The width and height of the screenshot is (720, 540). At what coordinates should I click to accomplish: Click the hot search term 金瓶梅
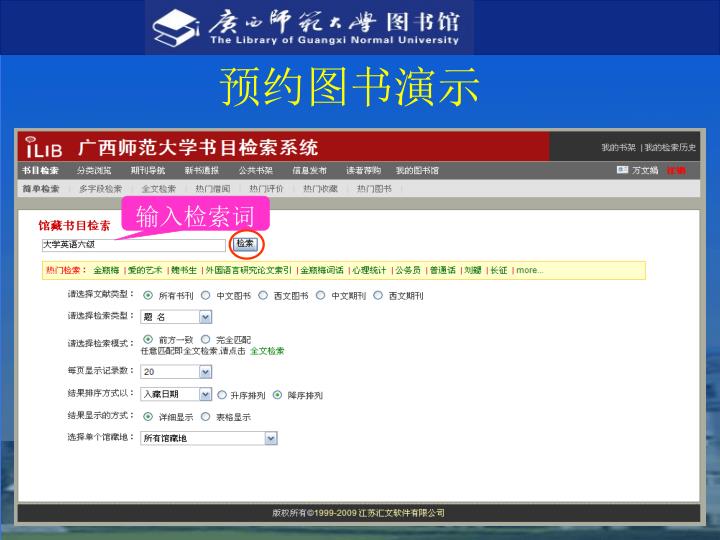tap(106, 270)
